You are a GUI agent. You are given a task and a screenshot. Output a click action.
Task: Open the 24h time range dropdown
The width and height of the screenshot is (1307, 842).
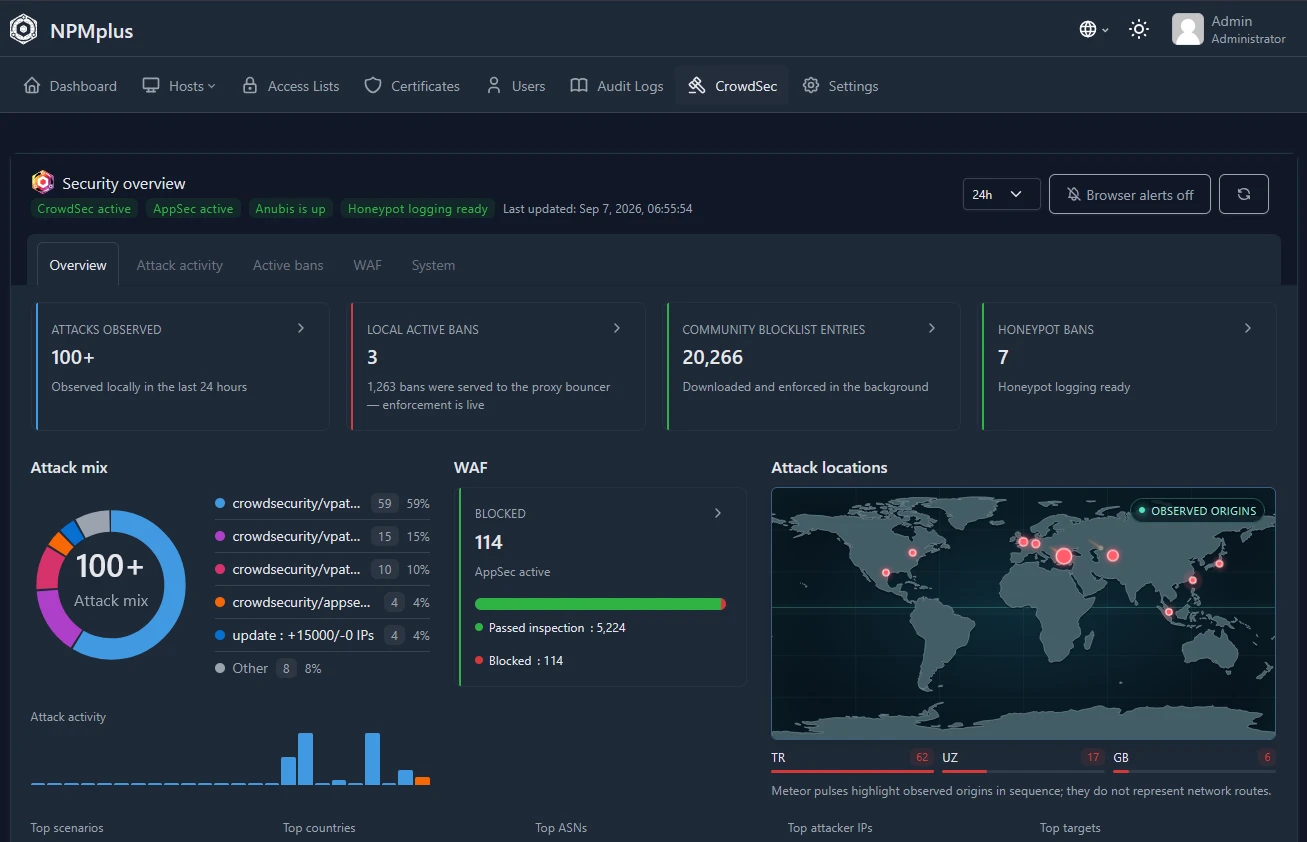click(1001, 194)
